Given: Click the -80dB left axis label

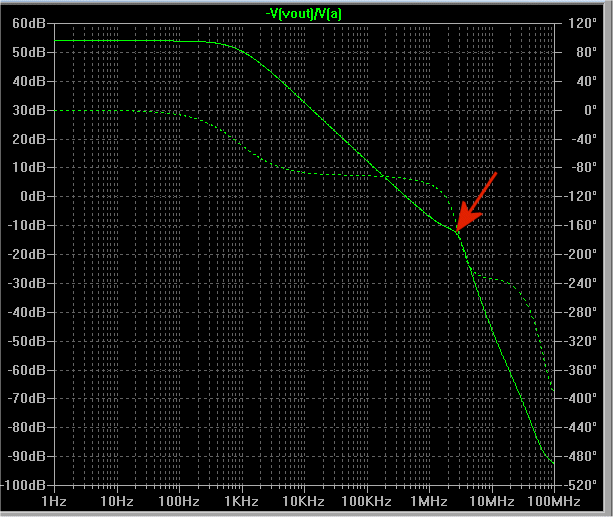Looking at the screenshot, I should tap(27, 427).
